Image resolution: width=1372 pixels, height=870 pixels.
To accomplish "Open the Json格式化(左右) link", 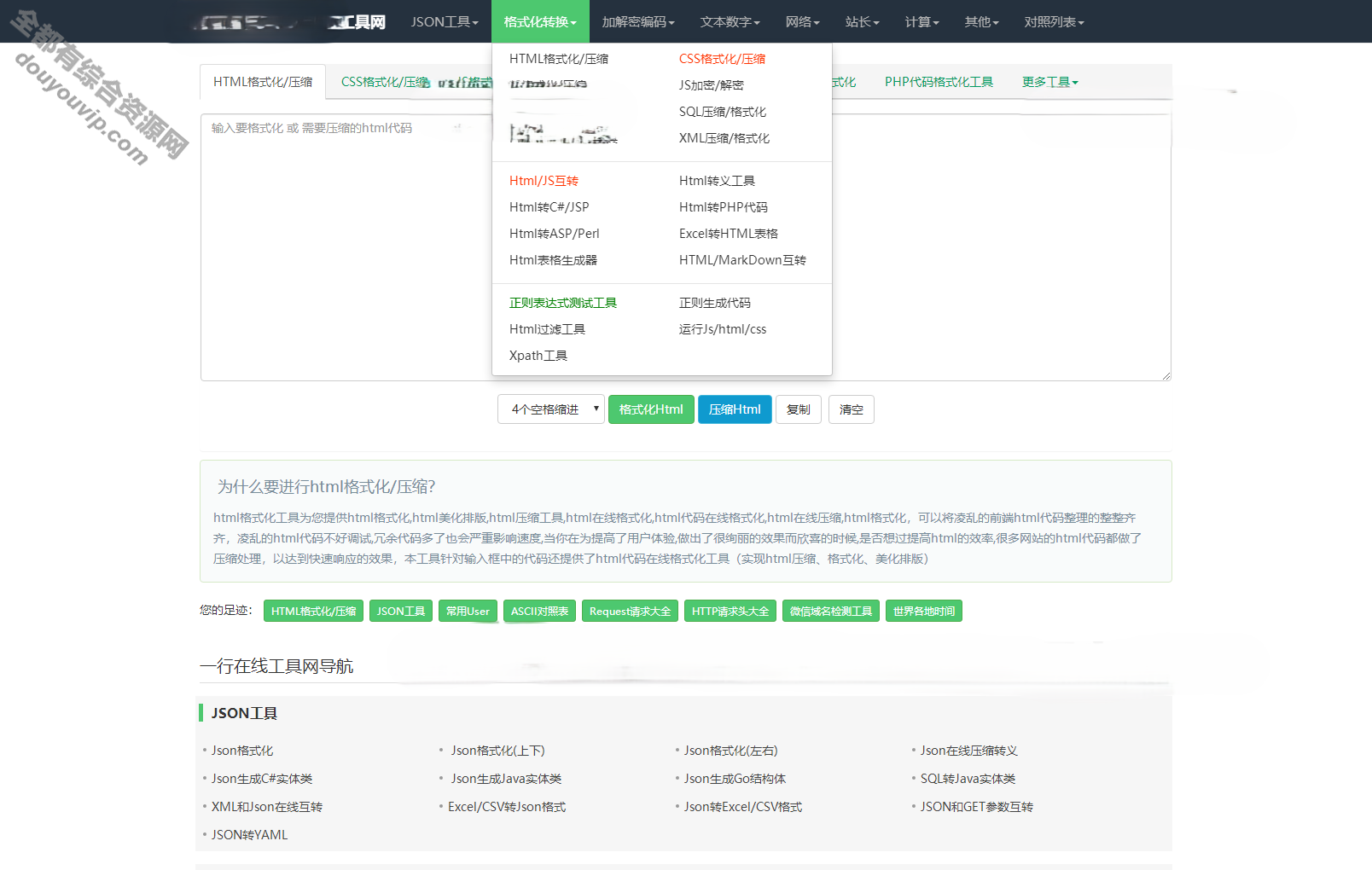I will [731, 751].
